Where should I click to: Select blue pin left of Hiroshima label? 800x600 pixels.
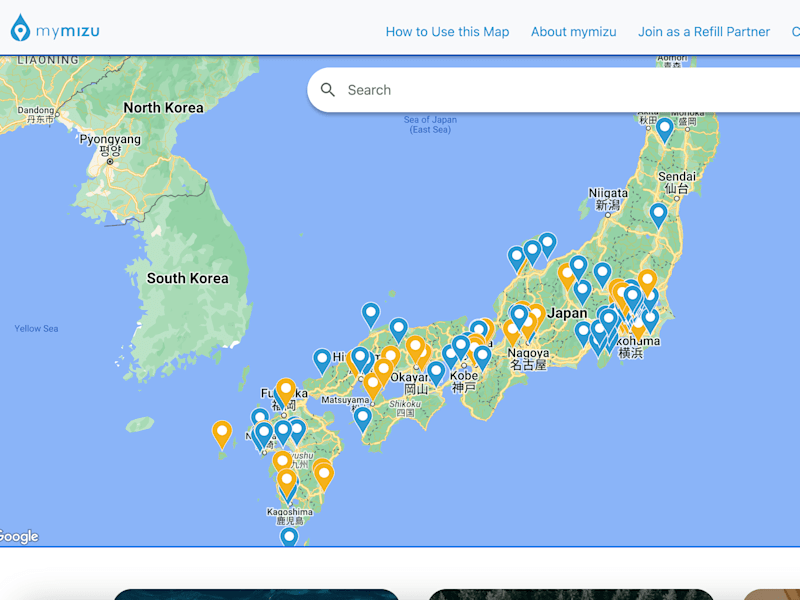pos(322,361)
